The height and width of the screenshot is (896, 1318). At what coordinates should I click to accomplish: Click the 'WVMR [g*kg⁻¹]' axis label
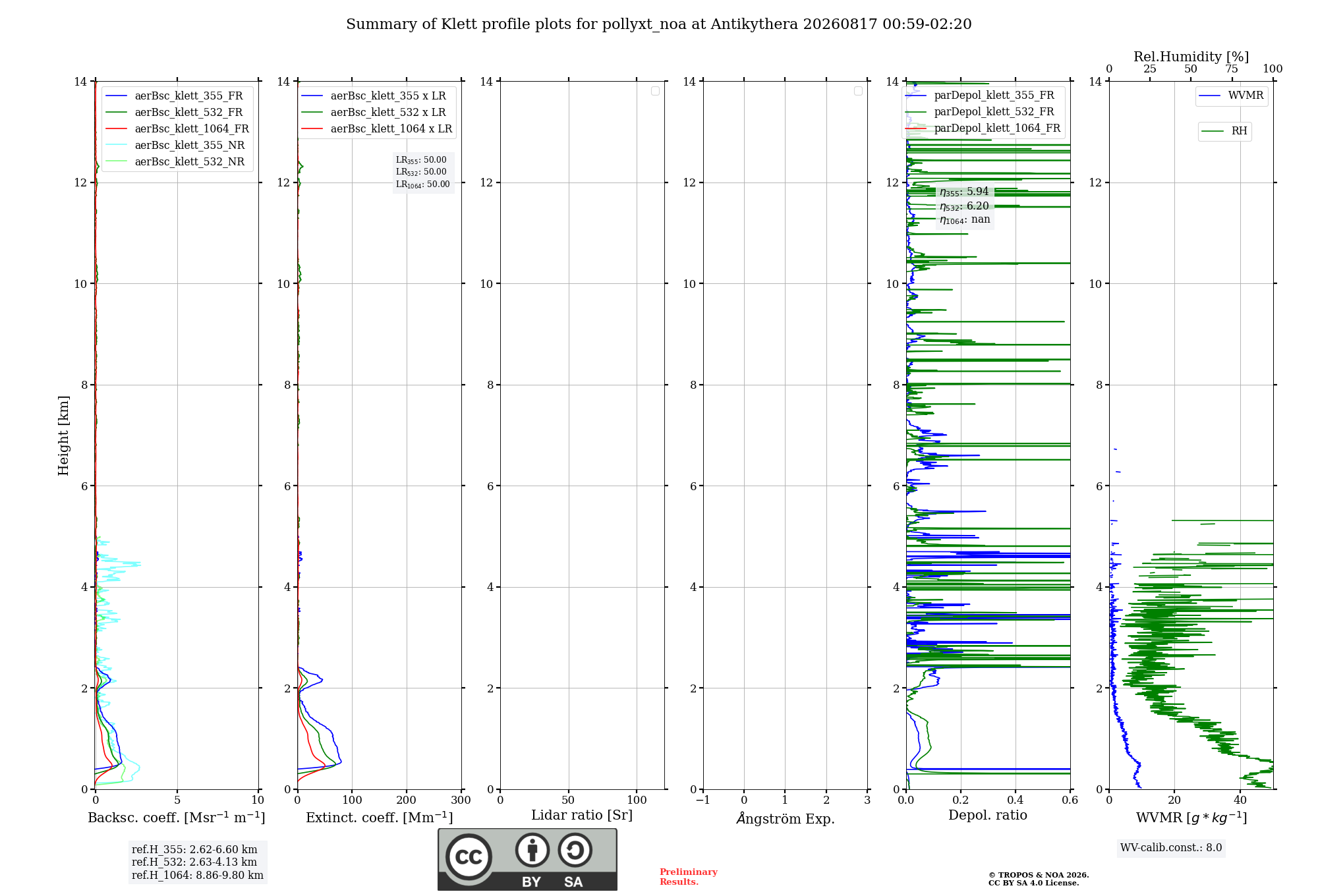point(1191,818)
